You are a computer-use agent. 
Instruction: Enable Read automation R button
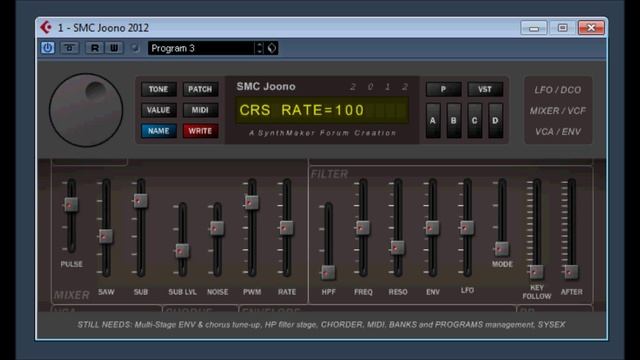(94, 48)
